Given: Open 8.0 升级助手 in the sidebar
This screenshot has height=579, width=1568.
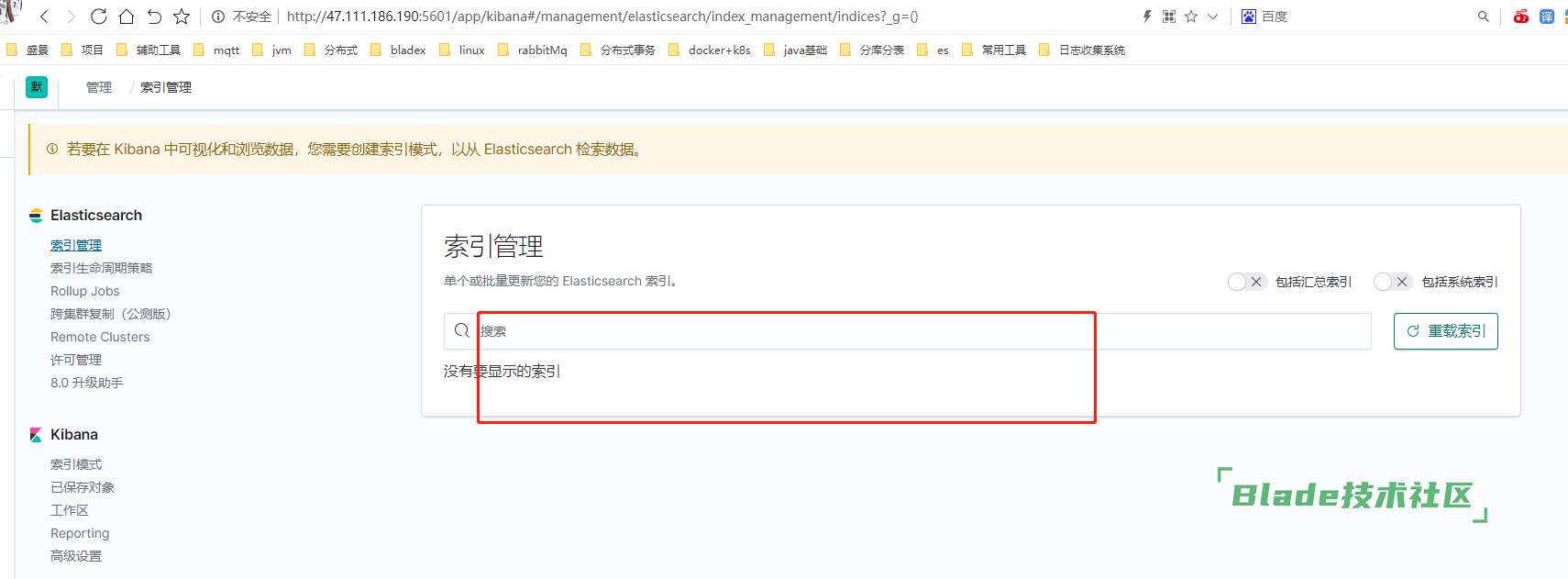Looking at the screenshot, I should [87, 383].
